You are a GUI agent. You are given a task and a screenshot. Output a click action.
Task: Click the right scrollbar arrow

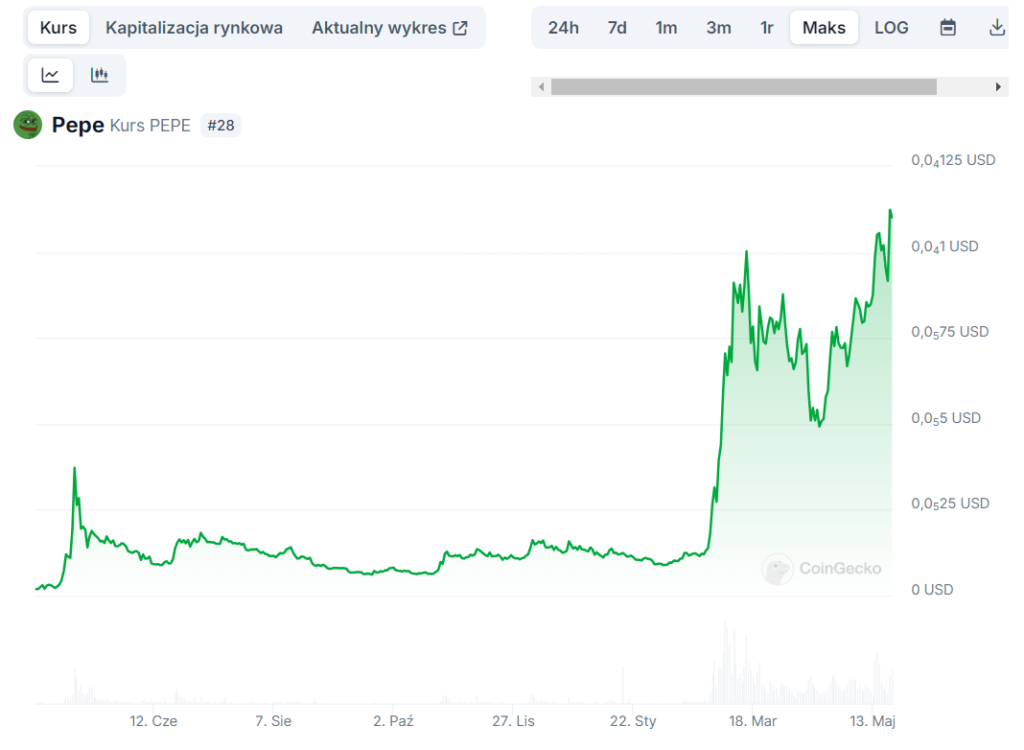click(997, 87)
